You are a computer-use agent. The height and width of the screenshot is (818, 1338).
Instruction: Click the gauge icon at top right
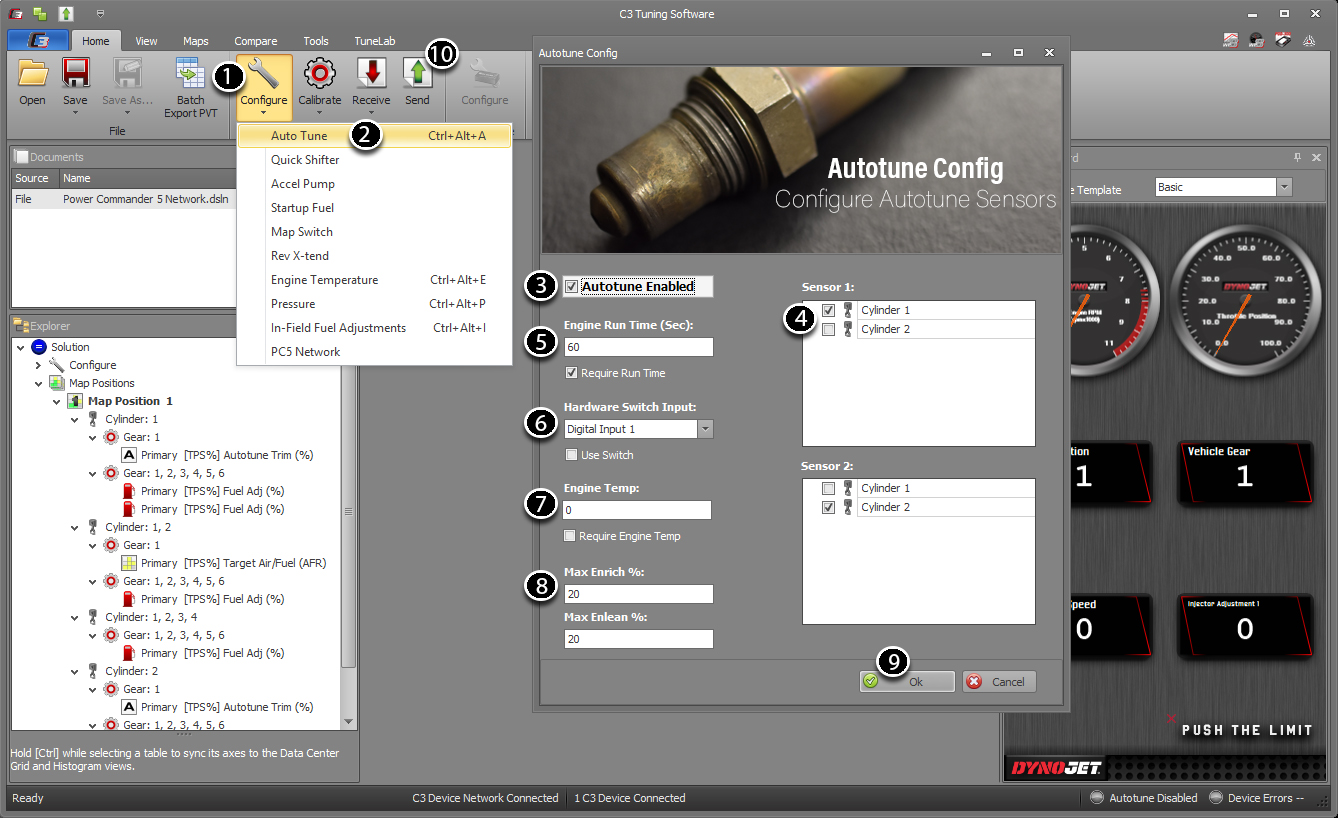(x=1258, y=41)
